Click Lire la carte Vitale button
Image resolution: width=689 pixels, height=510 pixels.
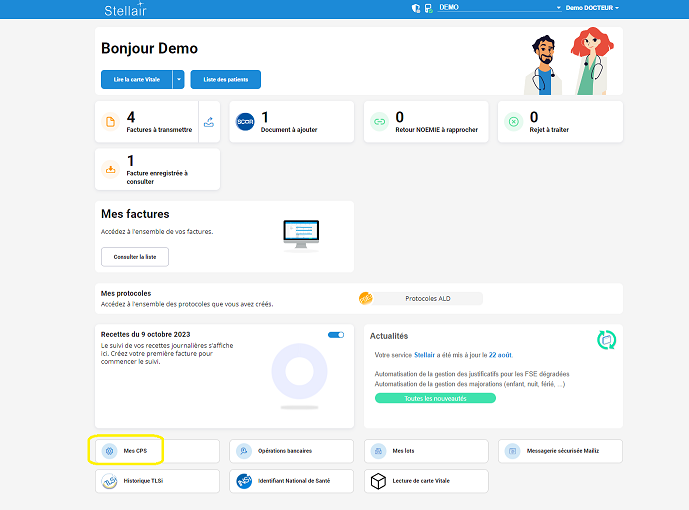[136, 80]
